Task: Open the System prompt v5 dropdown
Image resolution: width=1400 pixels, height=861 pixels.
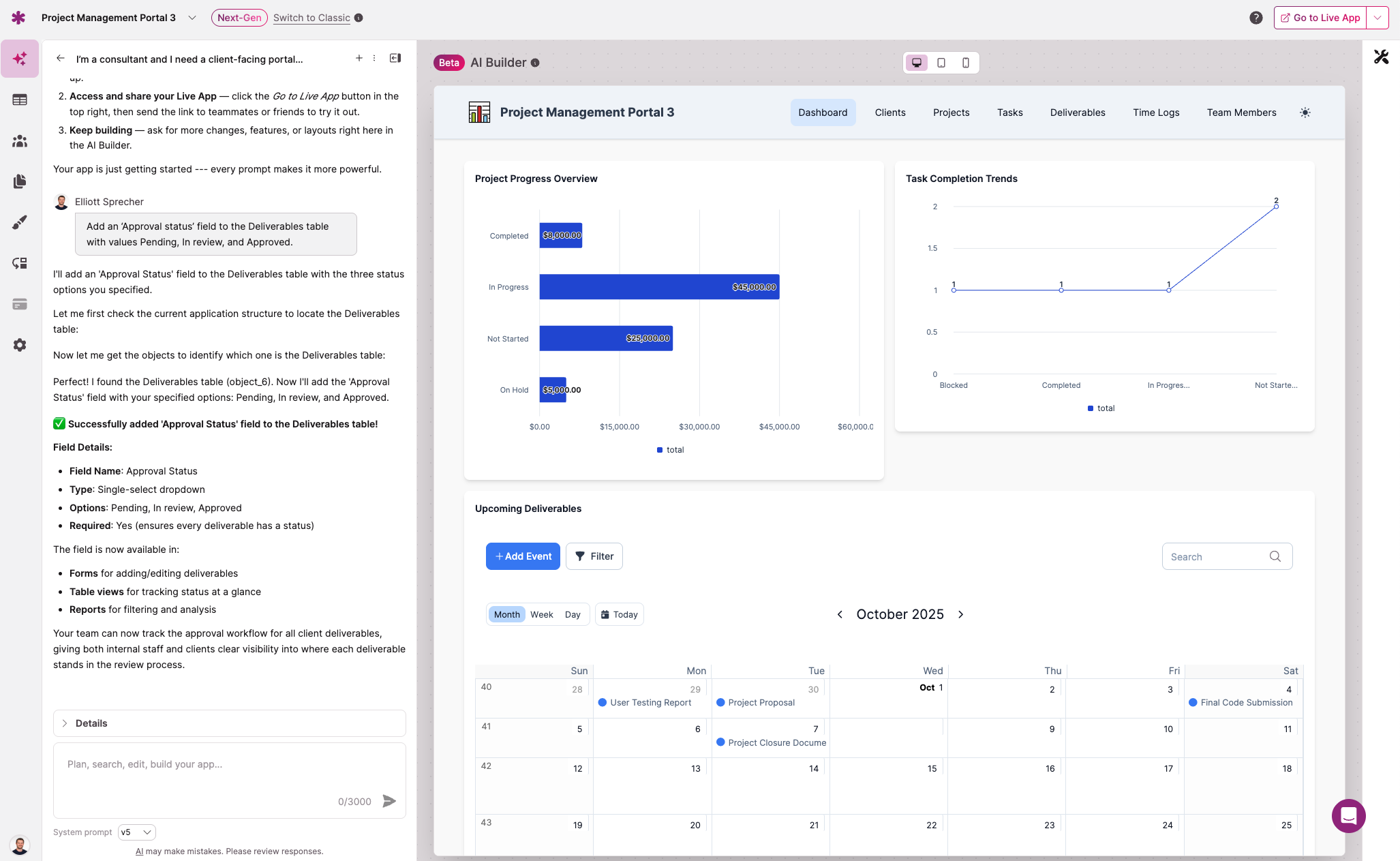Action: tap(136, 832)
